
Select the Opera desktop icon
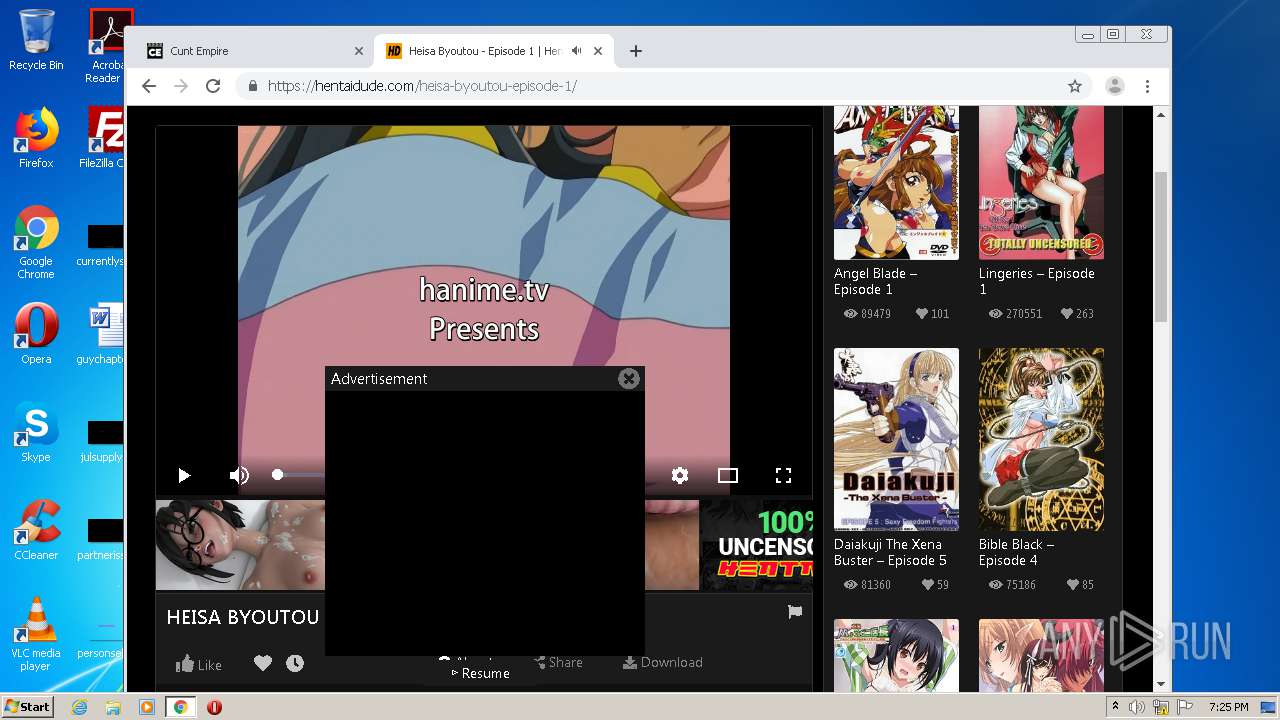click(x=36, y=334)
